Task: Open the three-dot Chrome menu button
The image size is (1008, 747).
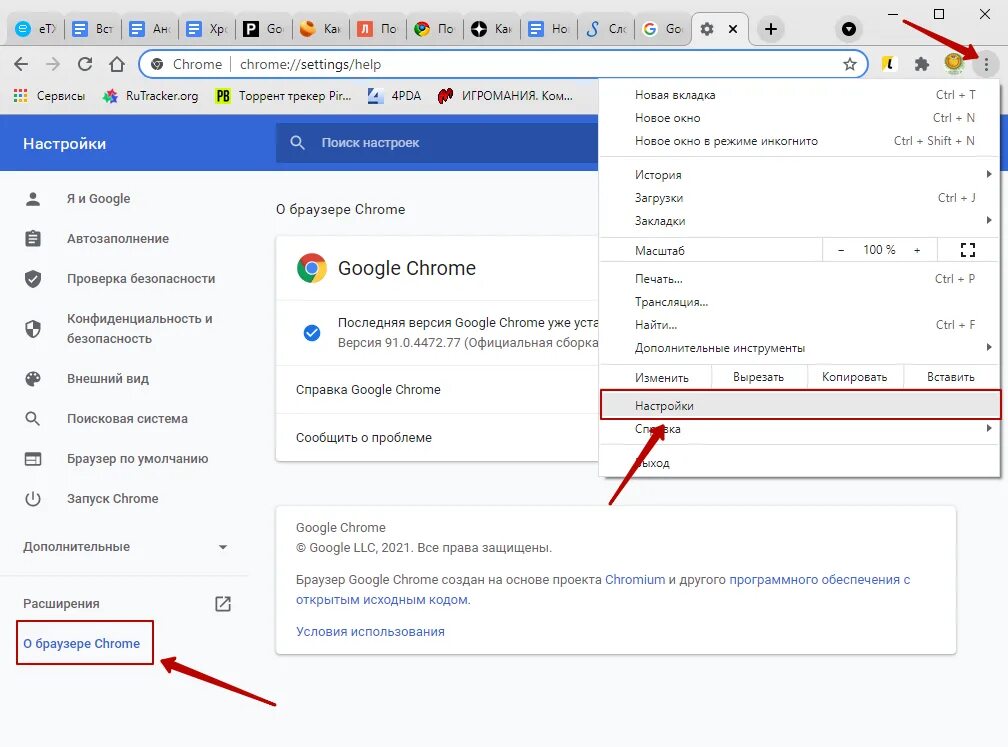Action: 986,64
